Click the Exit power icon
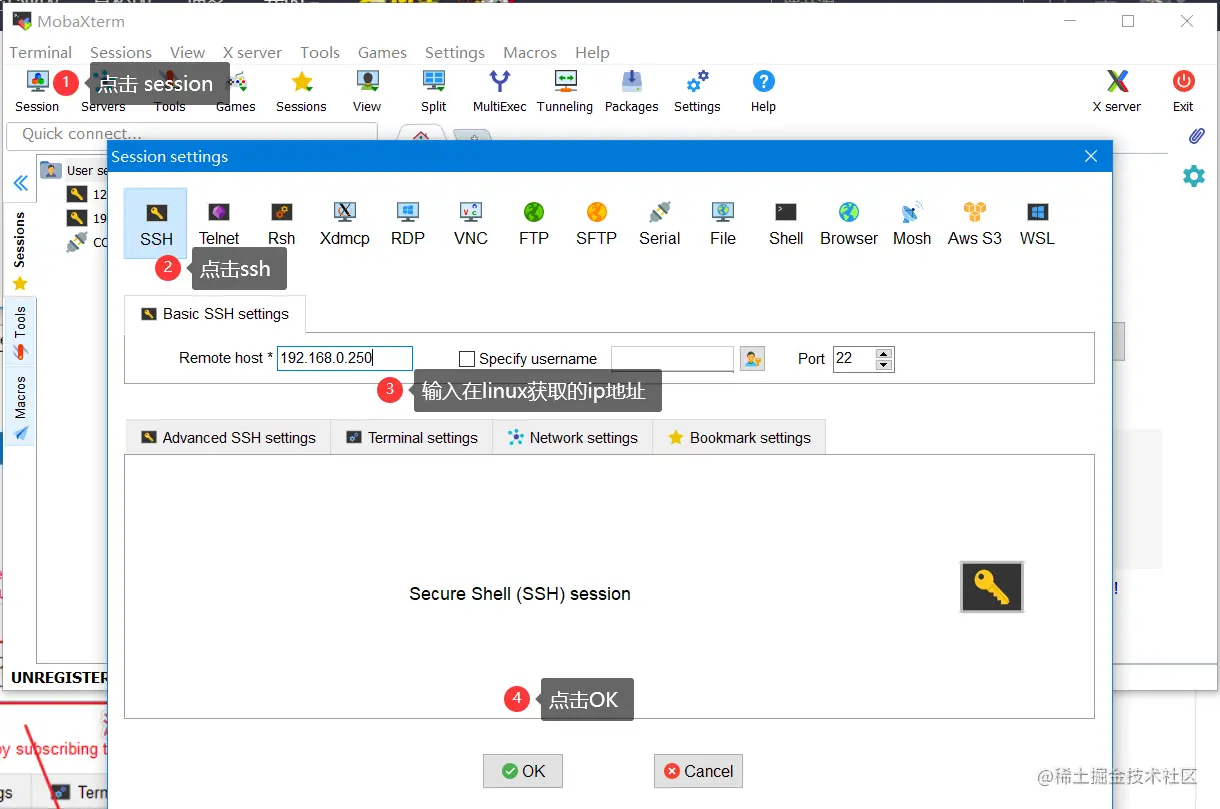 1183,91
